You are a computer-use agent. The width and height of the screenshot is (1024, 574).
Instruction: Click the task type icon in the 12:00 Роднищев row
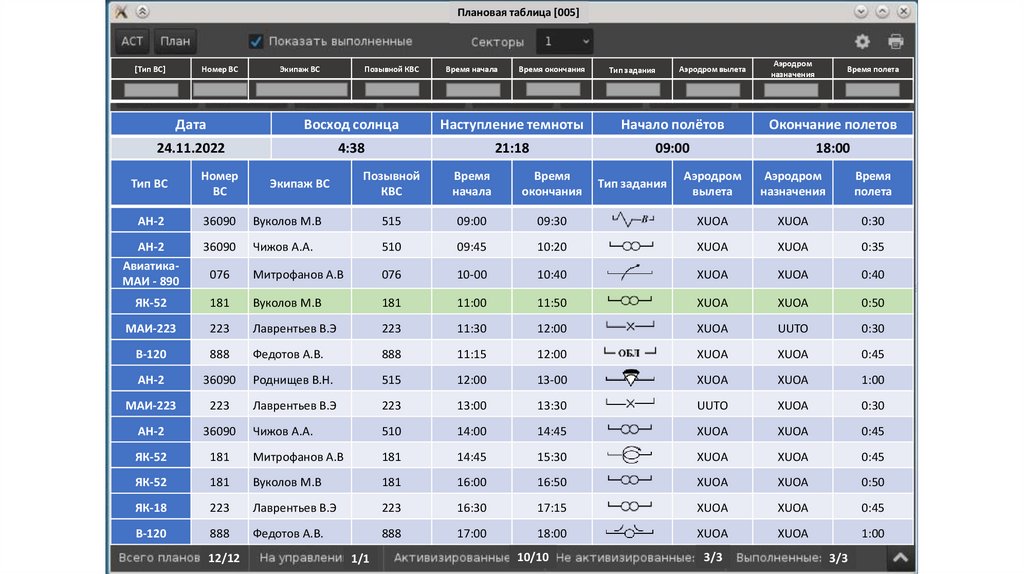632,379
